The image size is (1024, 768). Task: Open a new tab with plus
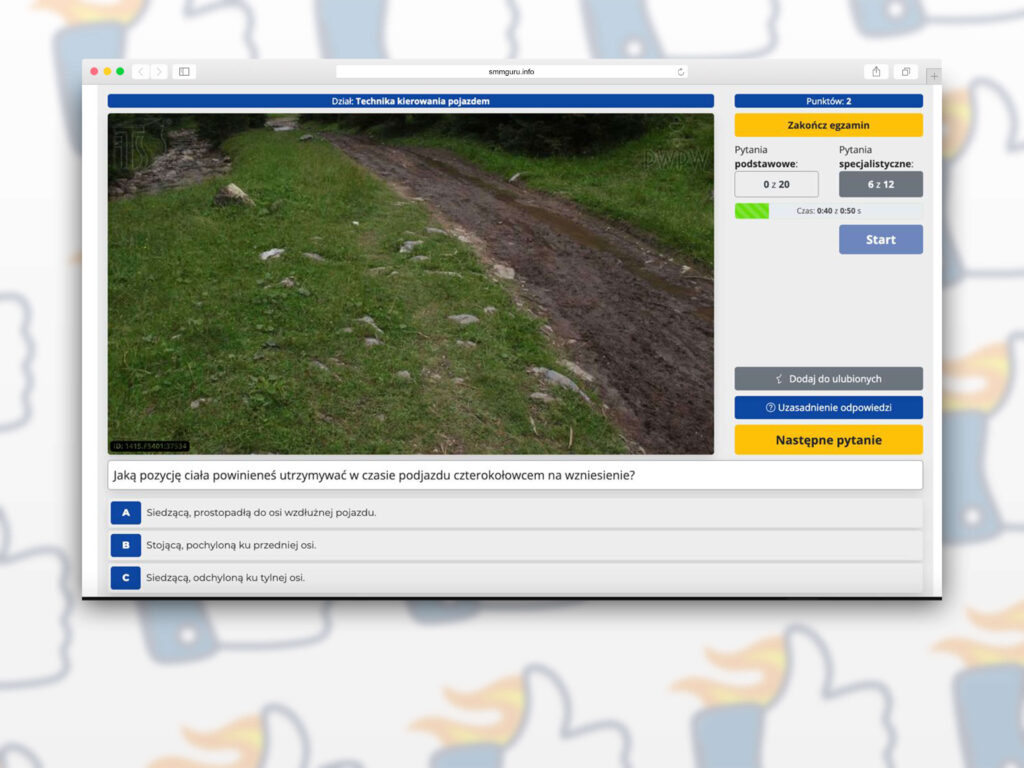pos(933,76)
